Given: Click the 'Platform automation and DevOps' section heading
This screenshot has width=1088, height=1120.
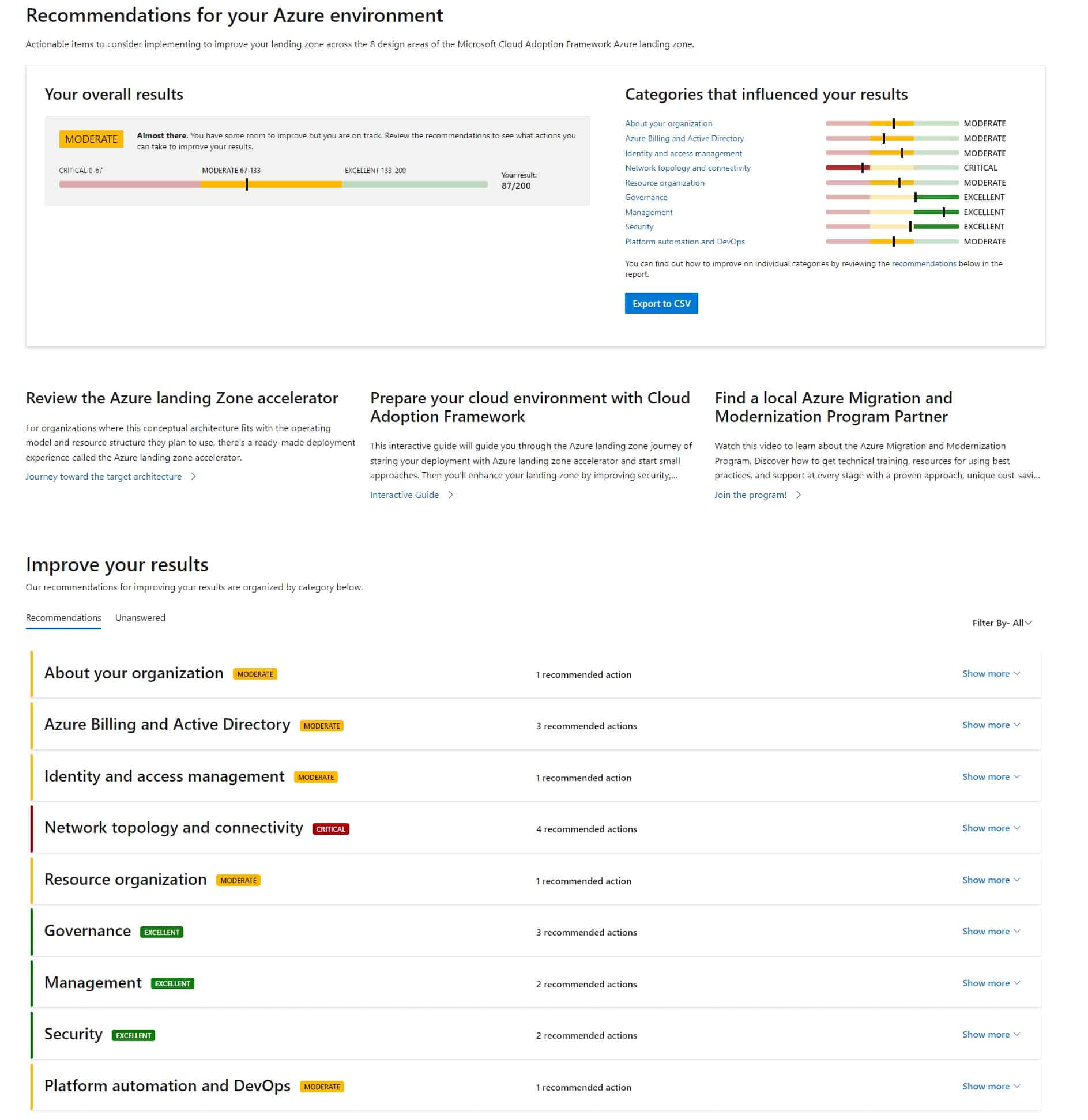Looking at the screenshot, I should pyautogui.click(x=167, y=1085).
